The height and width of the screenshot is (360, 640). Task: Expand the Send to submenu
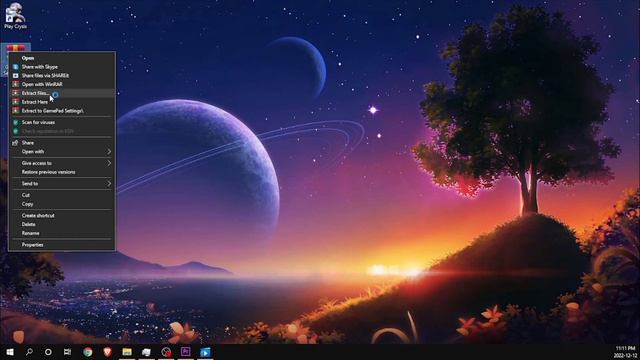pyautogui.click(x=62, y=184)
